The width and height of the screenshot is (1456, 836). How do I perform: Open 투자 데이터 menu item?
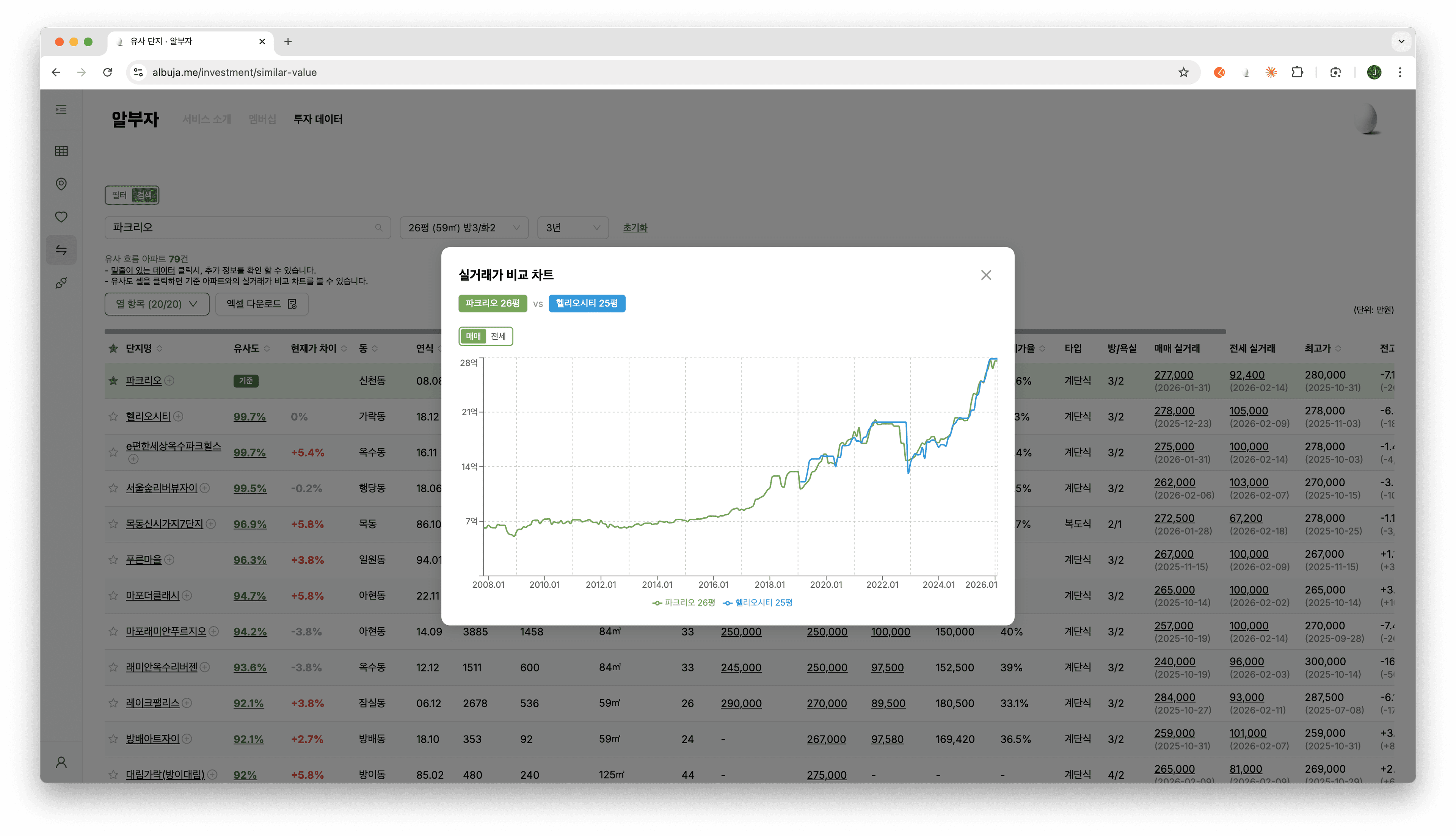(318, 119)
